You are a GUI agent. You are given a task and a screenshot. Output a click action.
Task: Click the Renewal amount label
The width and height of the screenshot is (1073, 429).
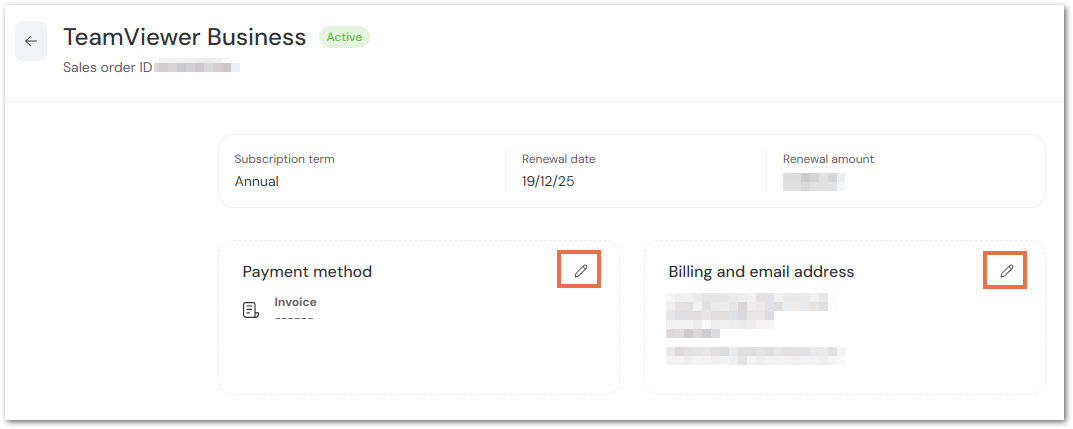click(x=828, y=159)
